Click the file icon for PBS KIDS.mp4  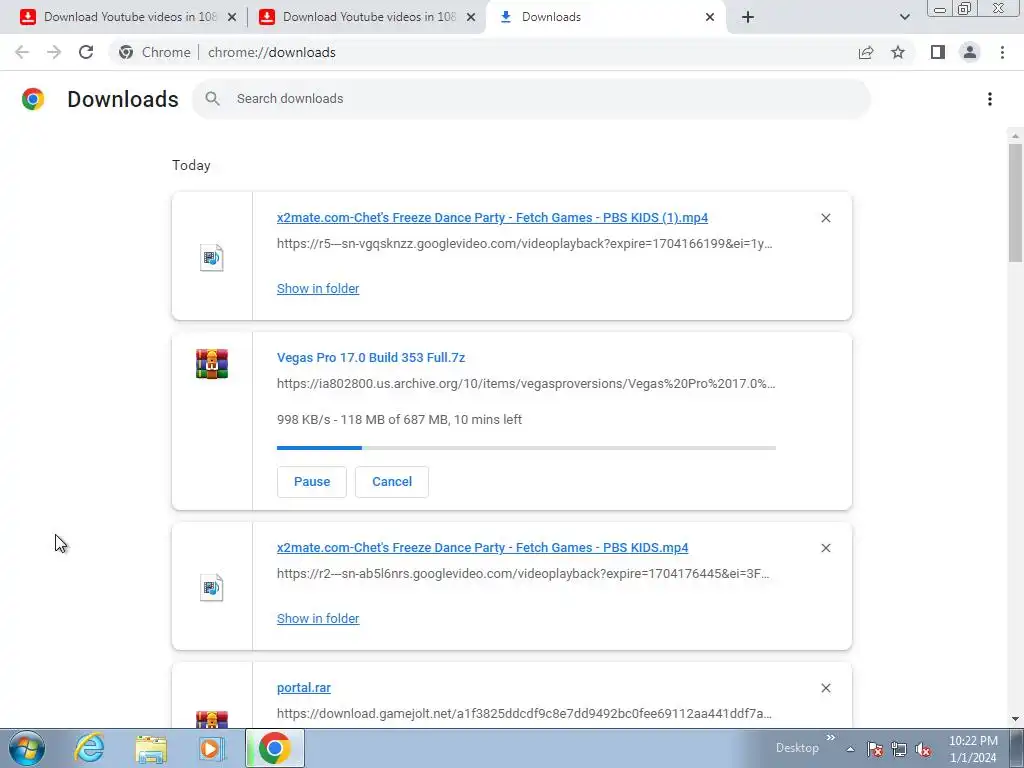pyautogui.click(x=212, y=587)
